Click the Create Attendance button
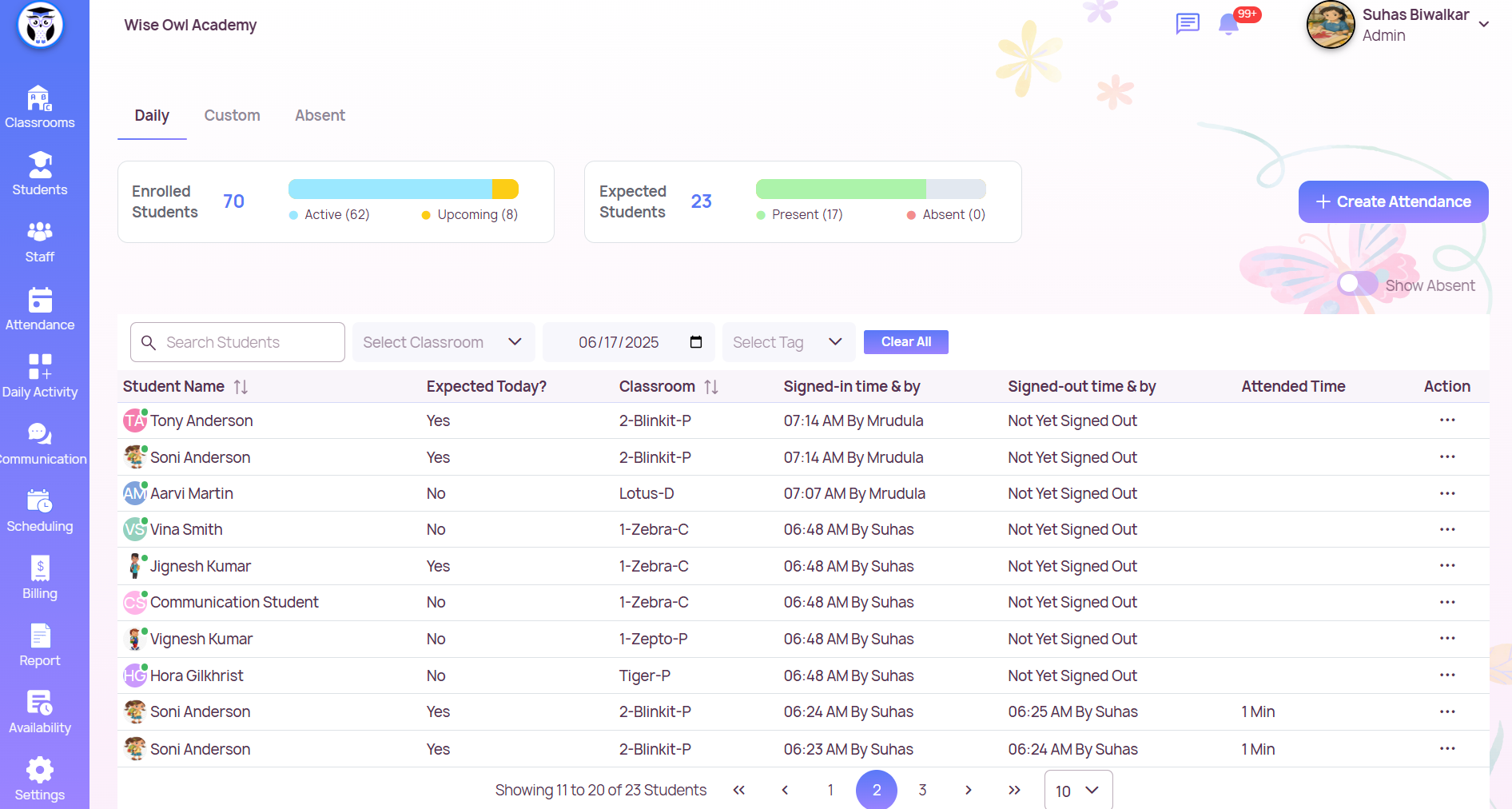 point(1393,201)
